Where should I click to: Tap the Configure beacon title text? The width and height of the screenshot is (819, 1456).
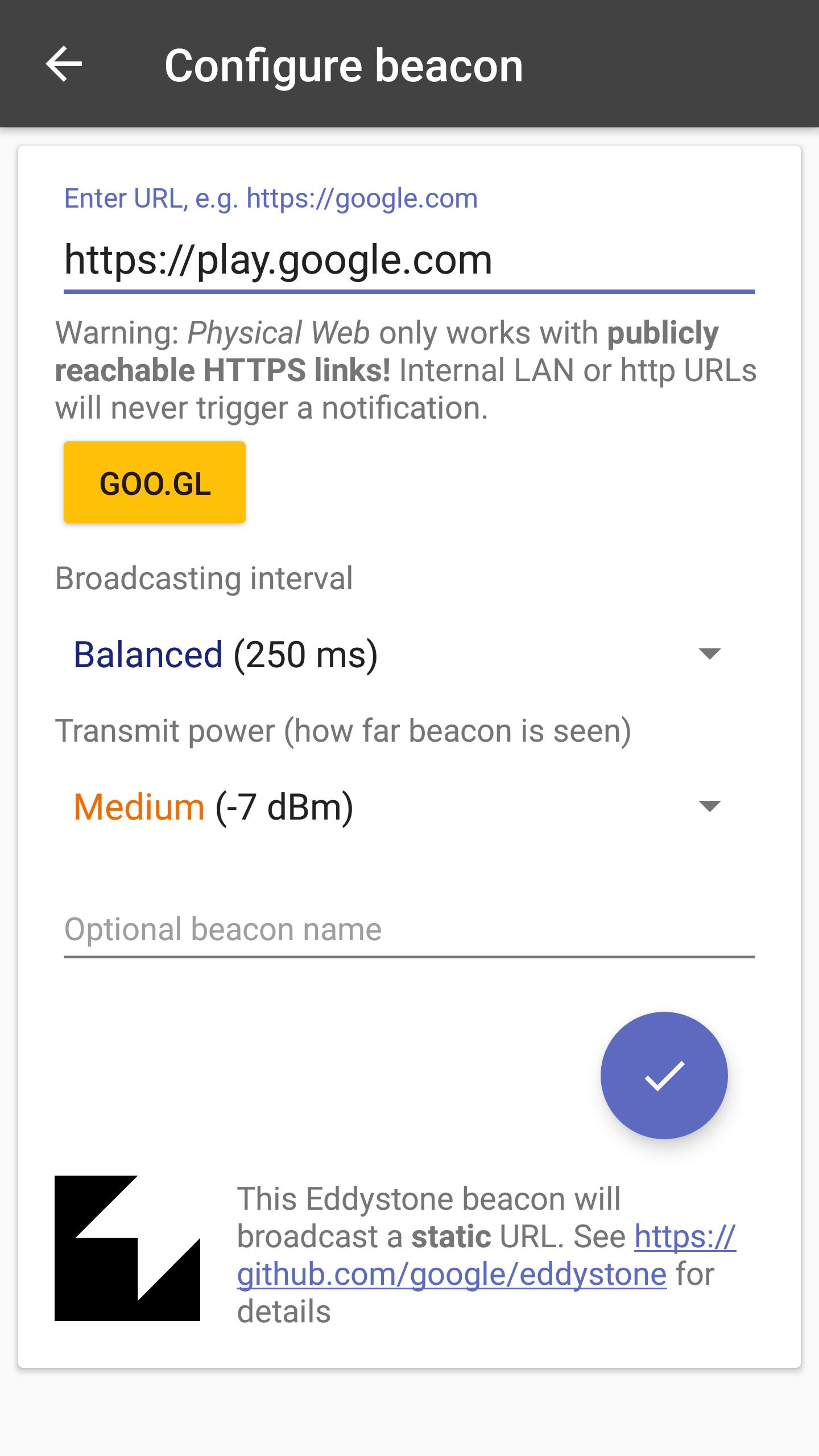(344, 64)
